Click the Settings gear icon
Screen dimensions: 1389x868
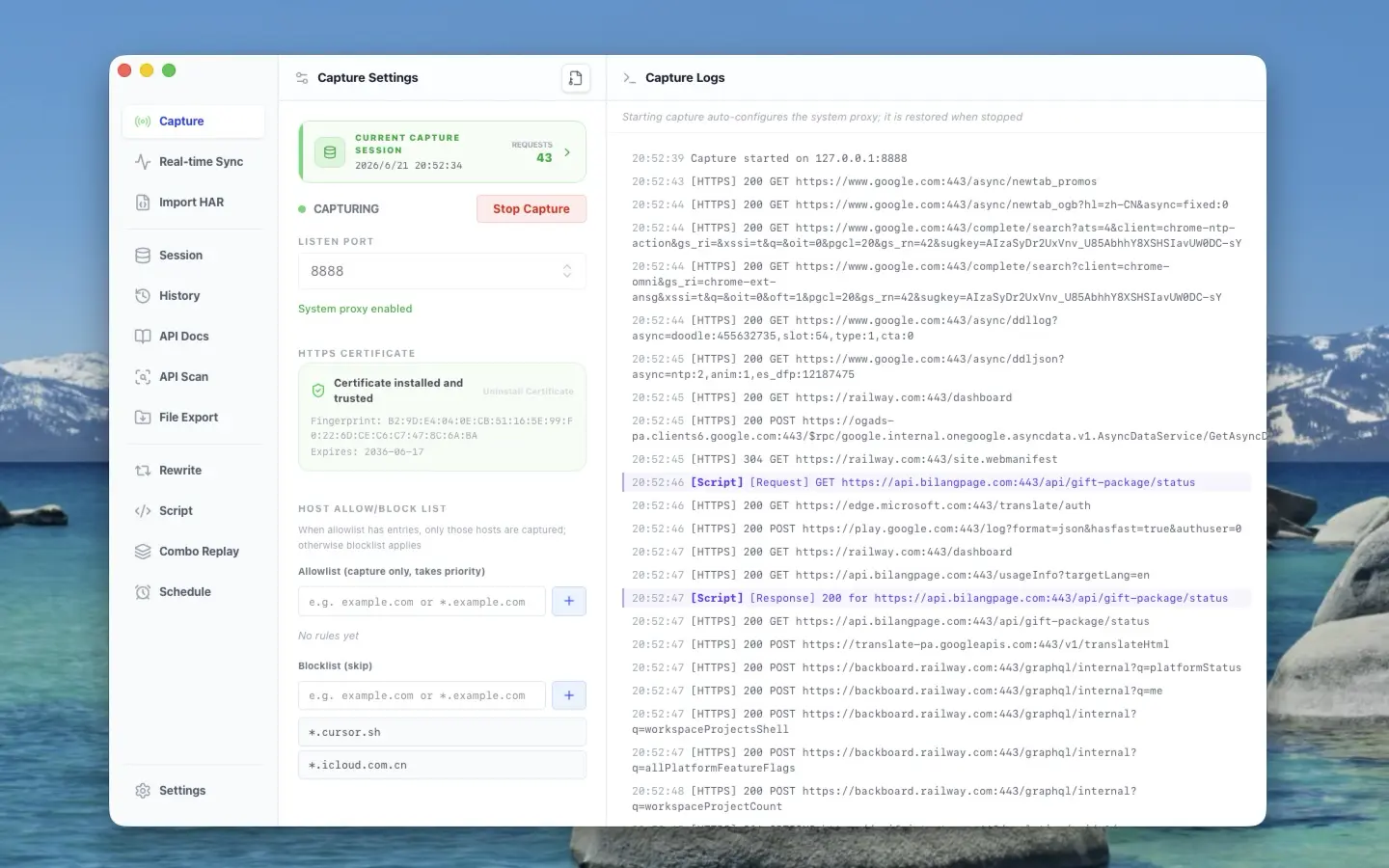[x=143, y=791]
